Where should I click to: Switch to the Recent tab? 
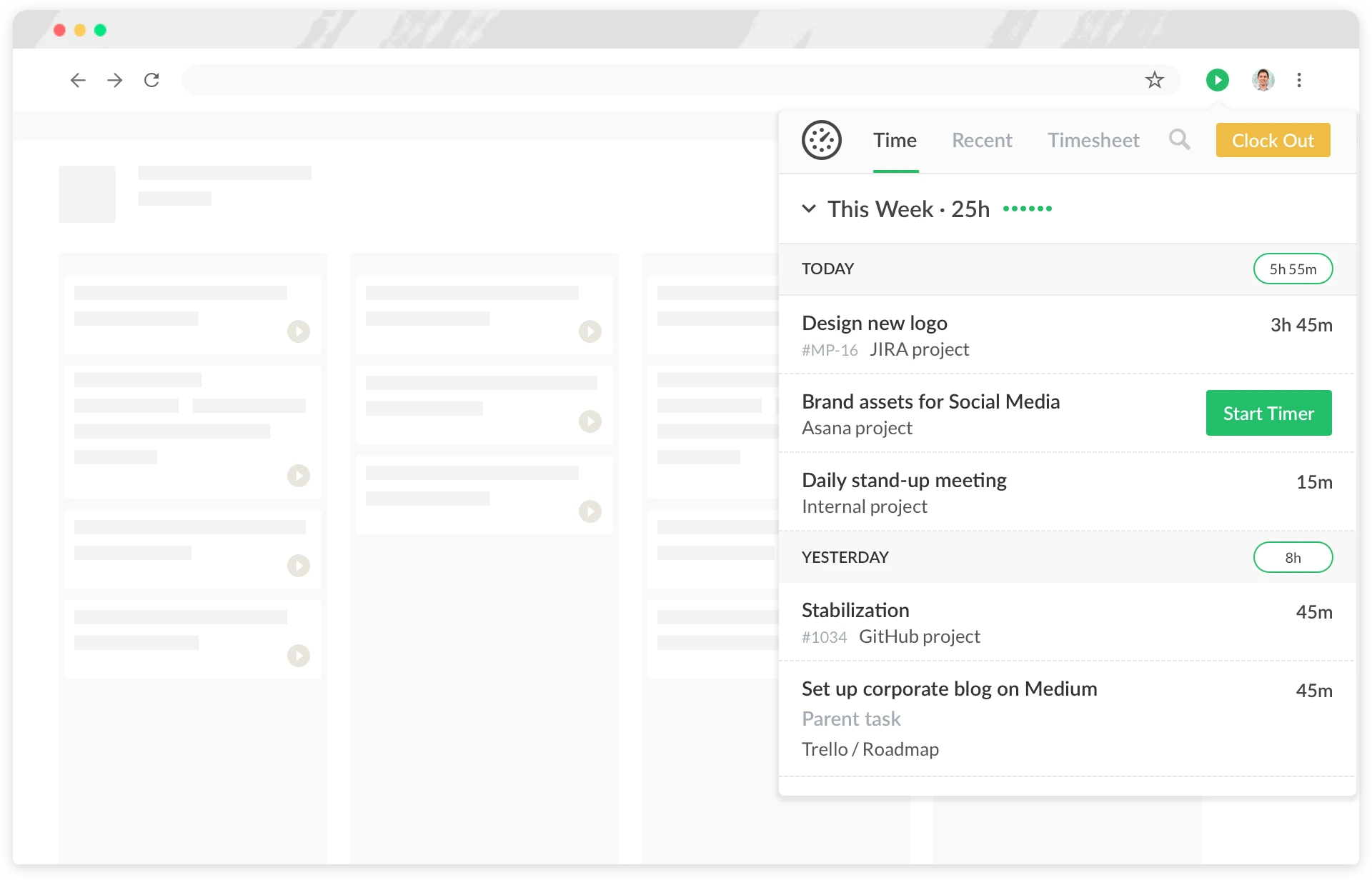[981, 140]
